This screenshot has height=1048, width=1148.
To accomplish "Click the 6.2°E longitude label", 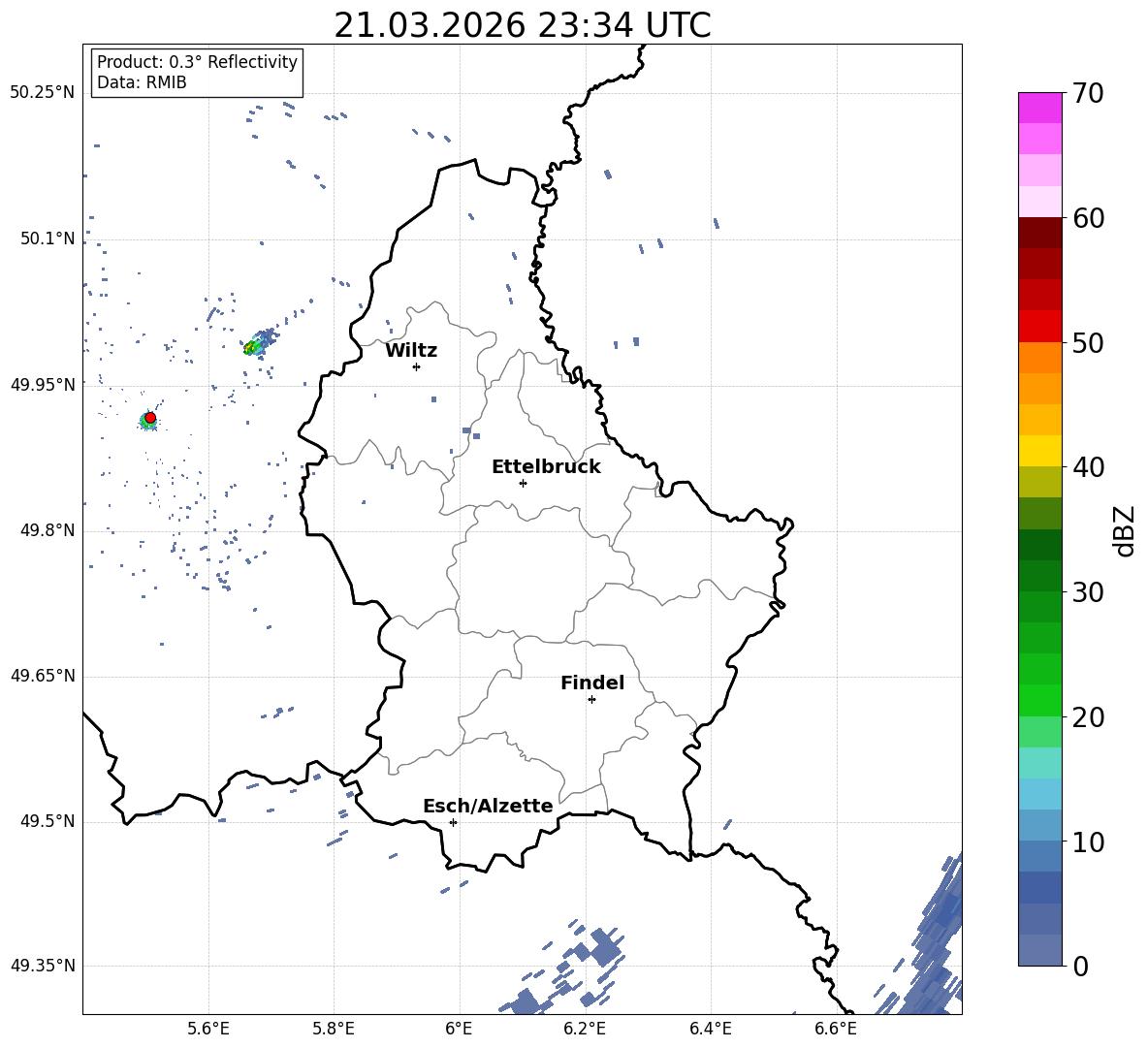I will (x=585, y=1030).
